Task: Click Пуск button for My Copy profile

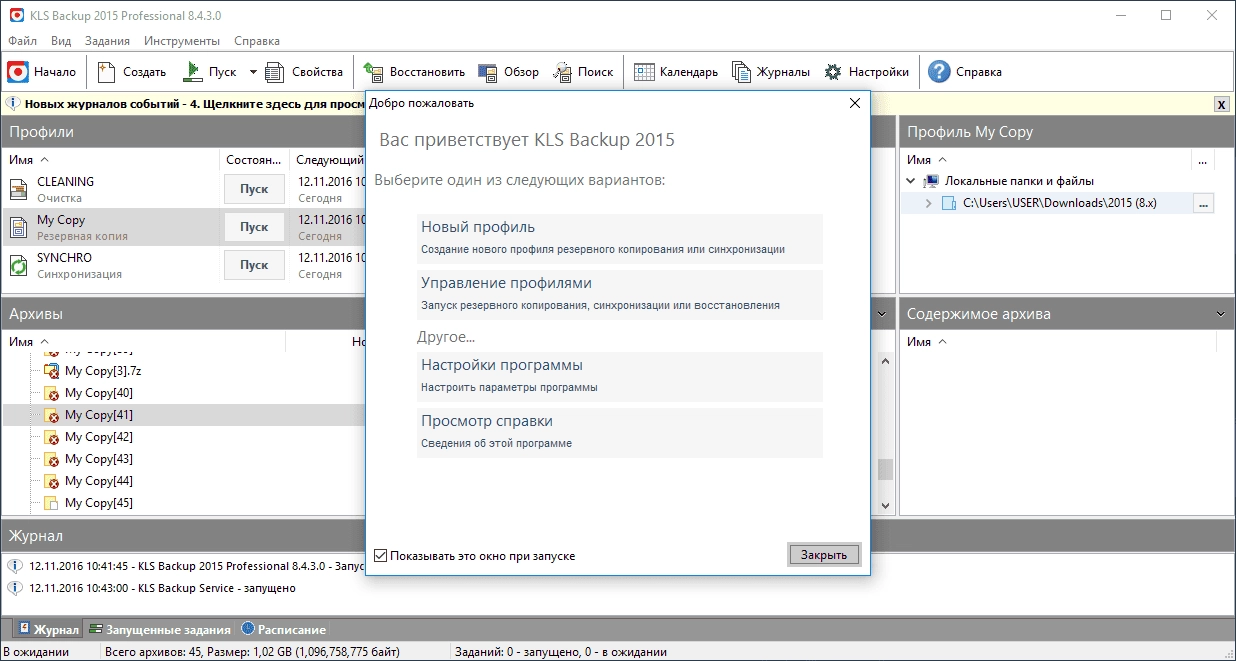Action: click(254, 227)
